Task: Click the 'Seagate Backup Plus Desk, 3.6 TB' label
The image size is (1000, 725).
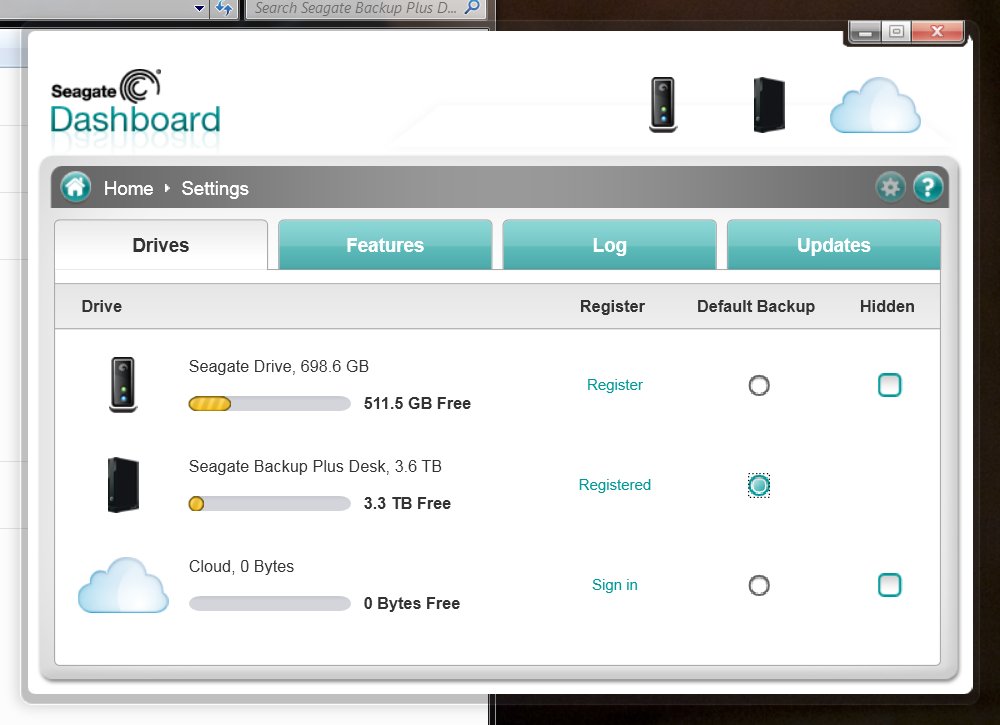Action: 315,466
